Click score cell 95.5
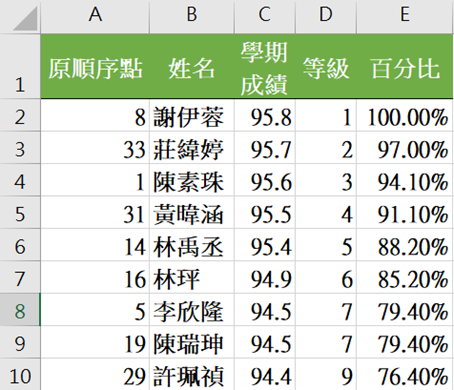This screenshot has height=390, width=454. pyautogui.click(x=265, y=212)
